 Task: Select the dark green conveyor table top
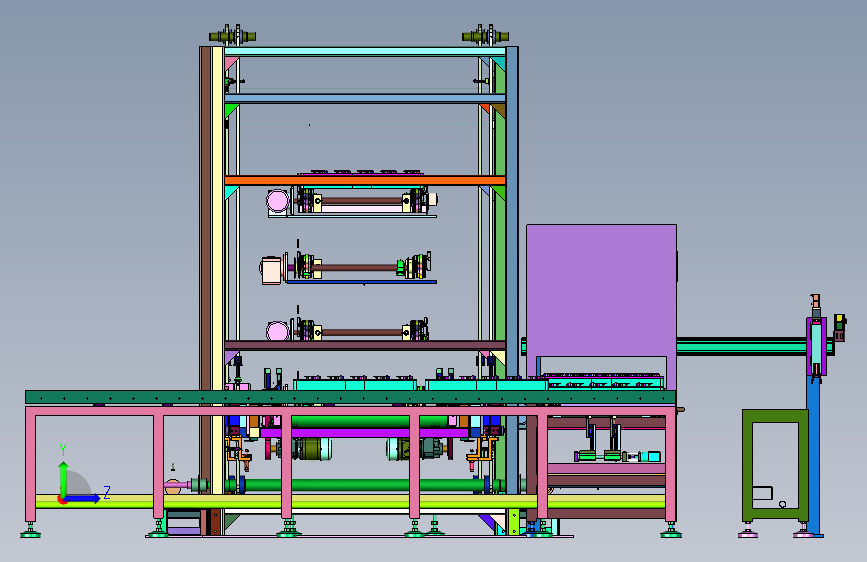(350, 397)
